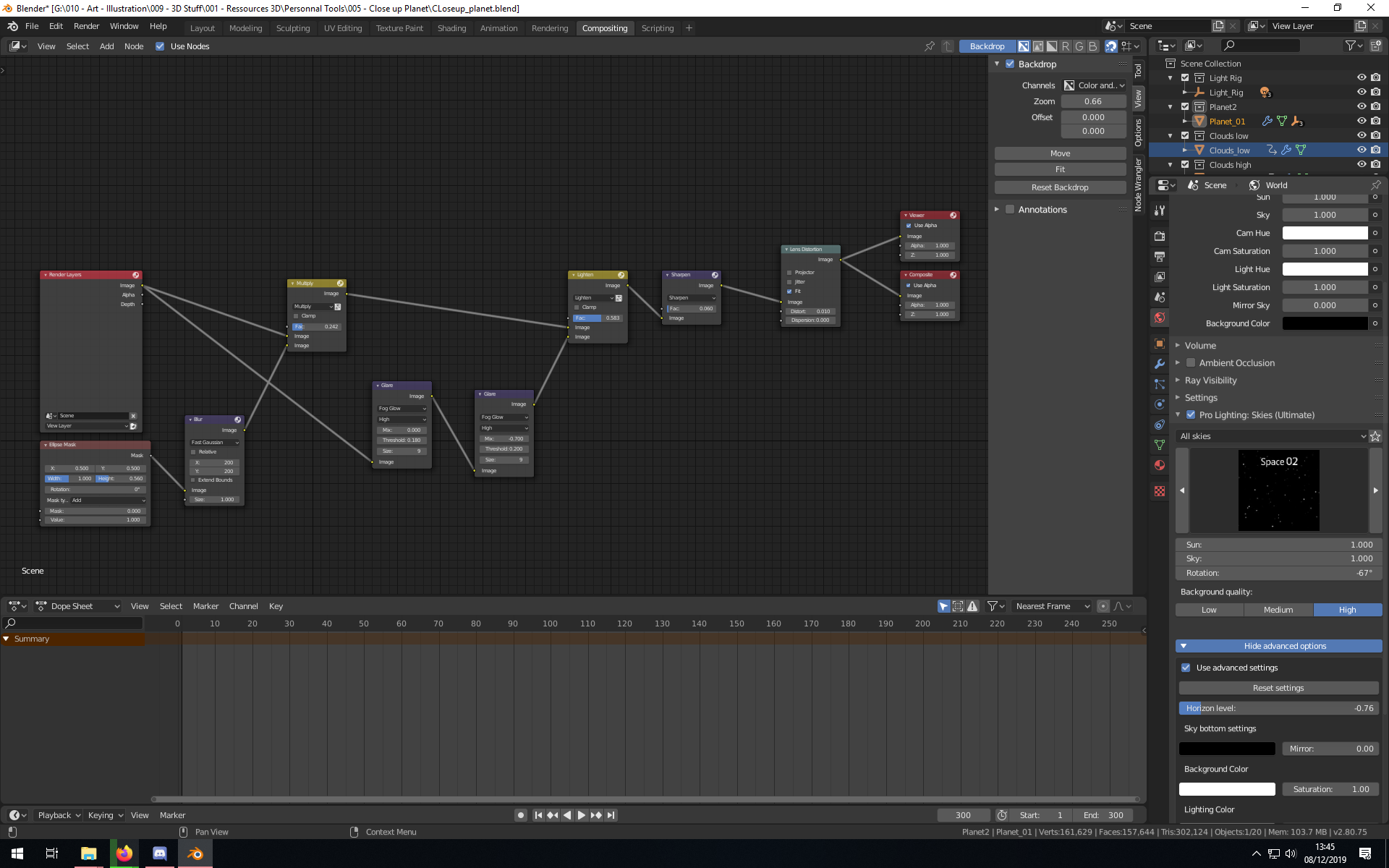The width and height of the screenshot is (1389, 868).
Task: Open the View Layer properties tab icon
Action: (x=1160, y=276)
